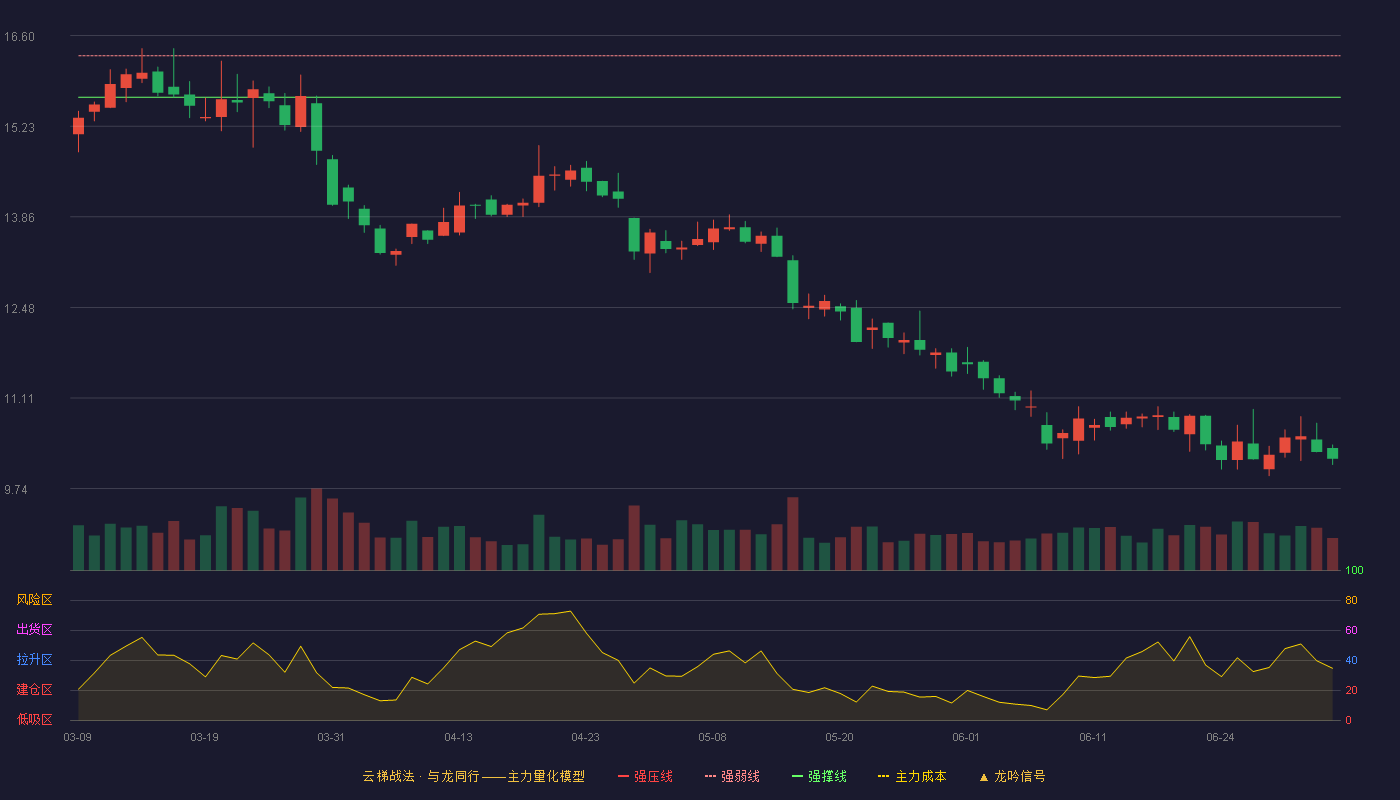Click the 12.48 price axis label
The width and height of the screenshot is (1400, 800).
tap(19, 309)
